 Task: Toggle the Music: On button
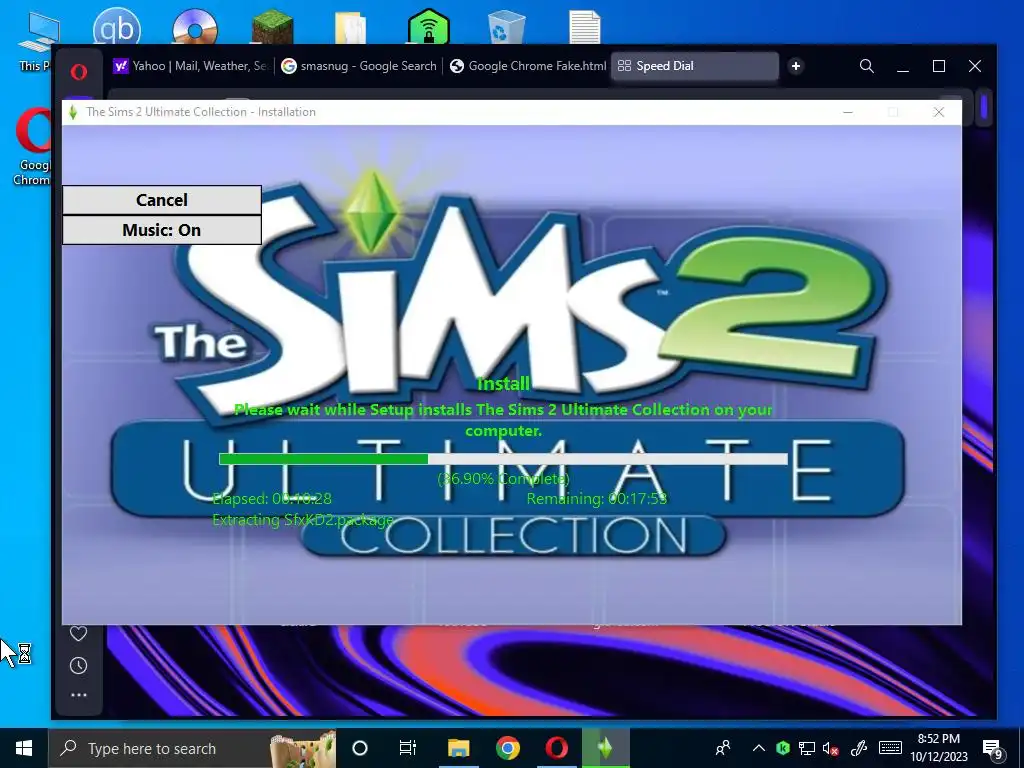tap(162, 230)
